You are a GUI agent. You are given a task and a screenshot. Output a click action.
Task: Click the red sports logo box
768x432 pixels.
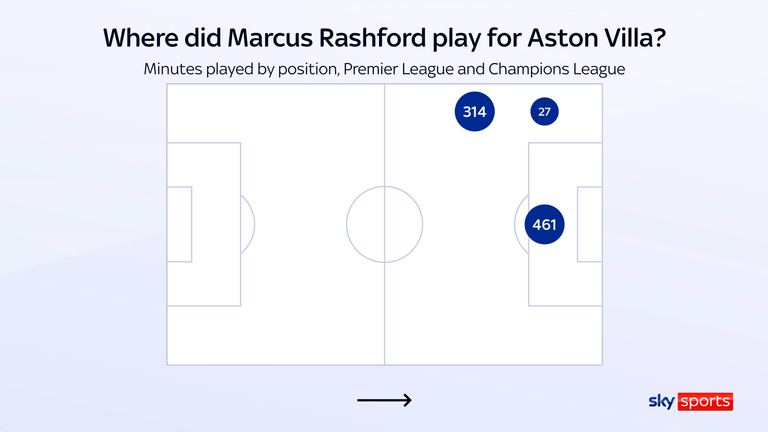(x=705, y=402)
